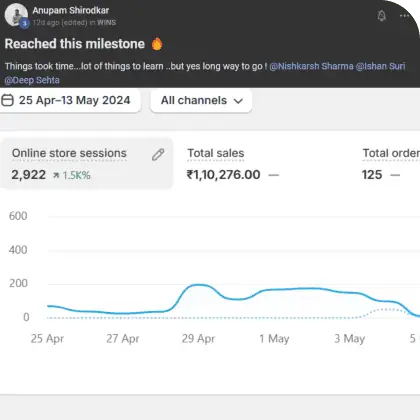Open the Anupam Shirodkar author name link
Screen dimensions: 420x420
click(x=71, y=10)
